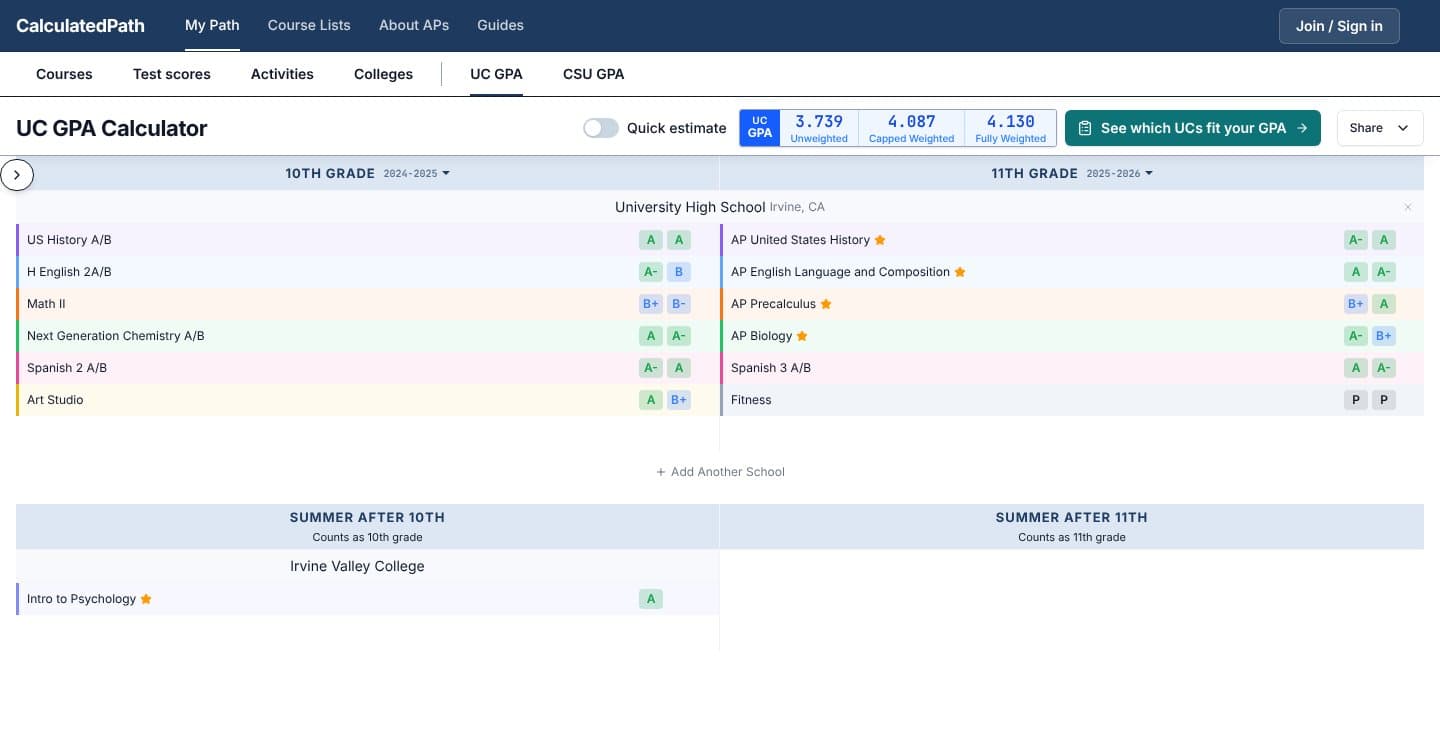Select the Art Studio course row

point(367,400)
